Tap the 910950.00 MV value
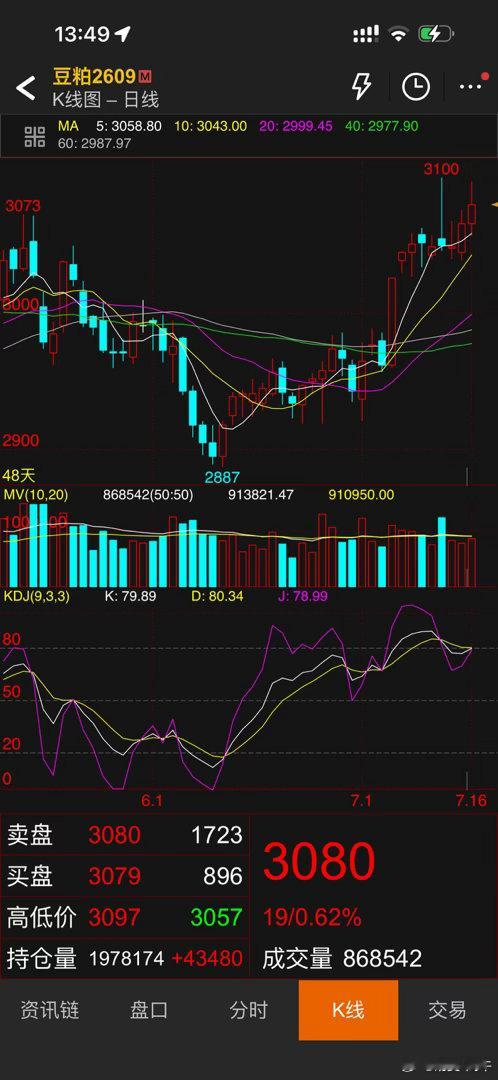 point(362,495)
